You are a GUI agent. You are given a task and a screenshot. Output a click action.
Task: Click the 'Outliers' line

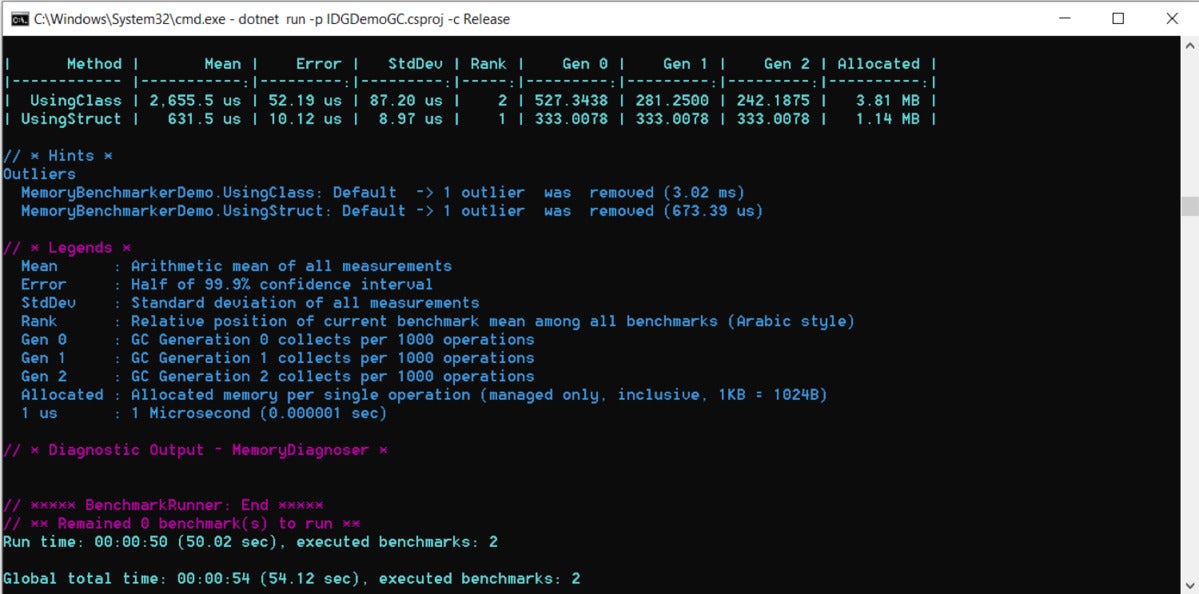click(x=39, y=174)
